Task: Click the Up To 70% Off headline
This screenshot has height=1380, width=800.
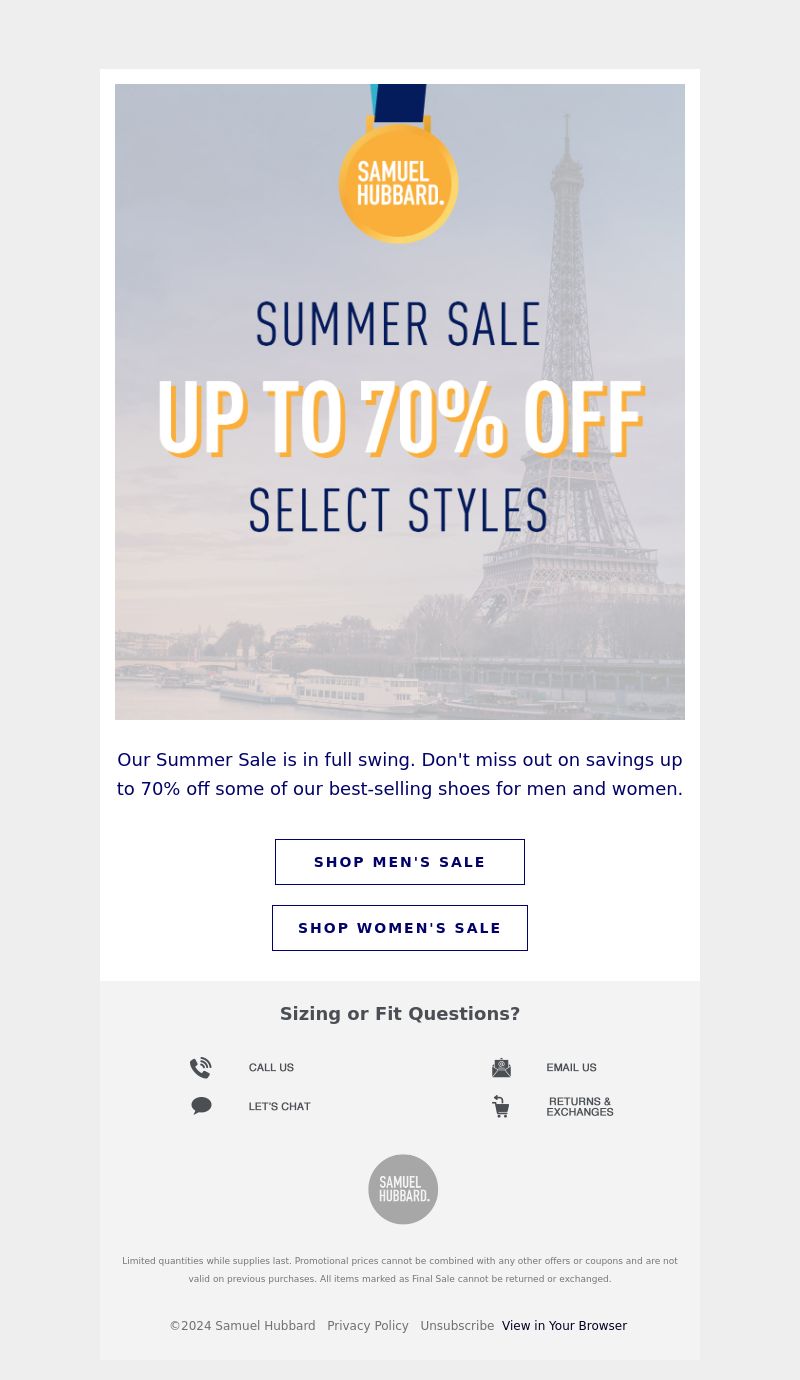Action: click(x=400, y=418)
